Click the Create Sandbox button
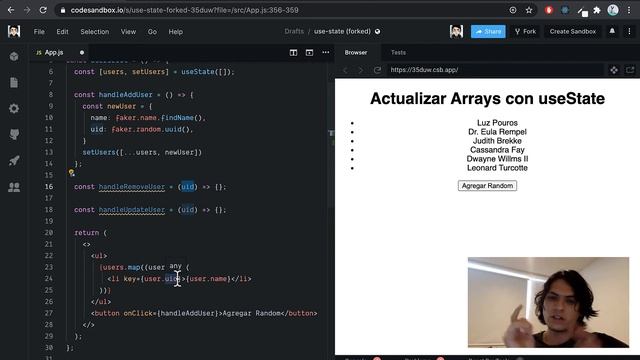640x360 pixels. pos(573,31)
